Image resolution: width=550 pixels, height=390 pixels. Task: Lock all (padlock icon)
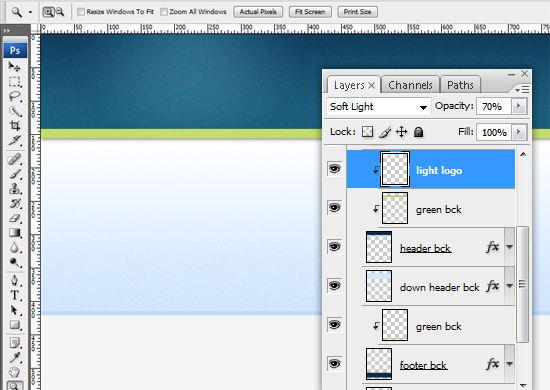tap(418, 132)
